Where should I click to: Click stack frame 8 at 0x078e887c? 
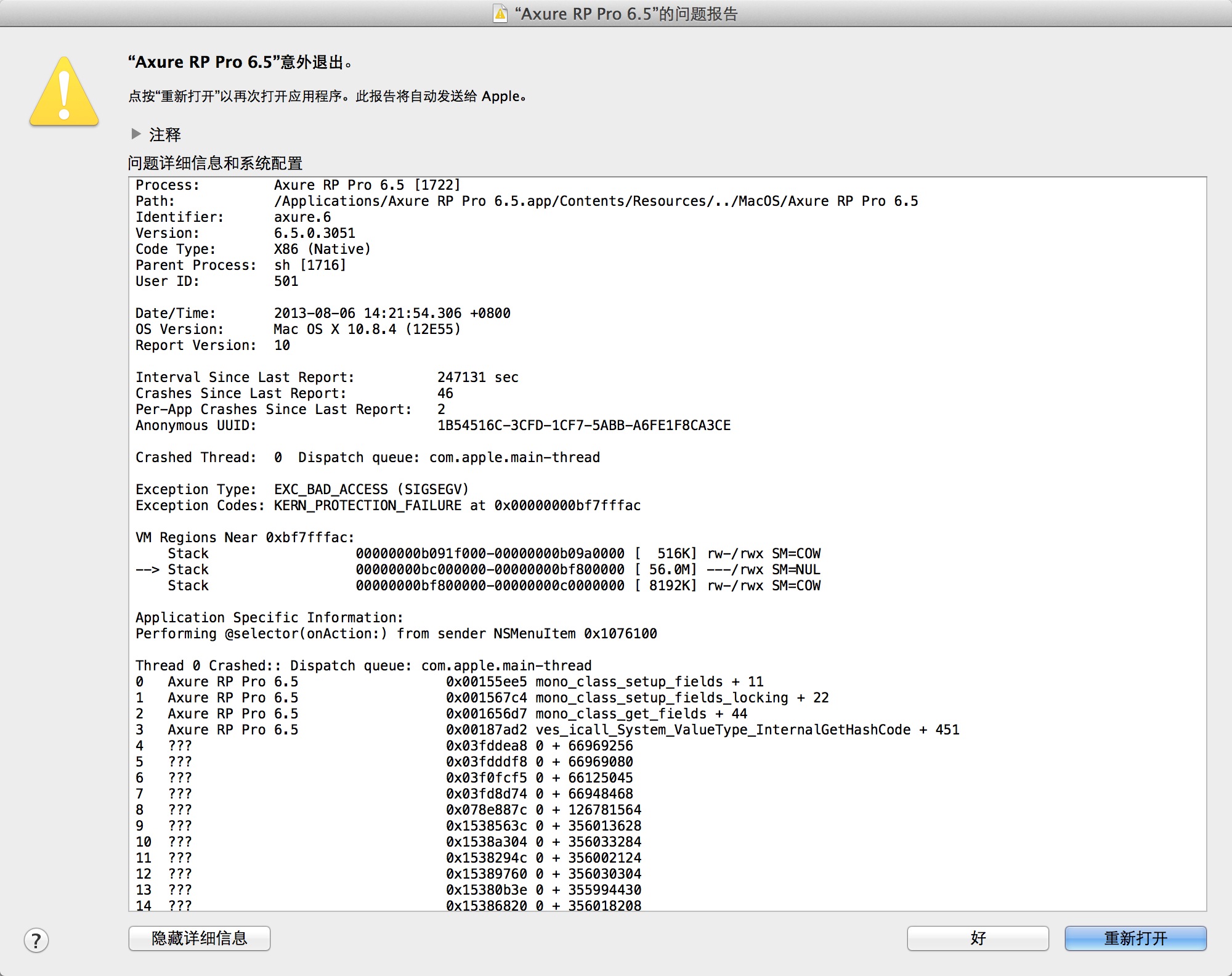pos(389,810)
